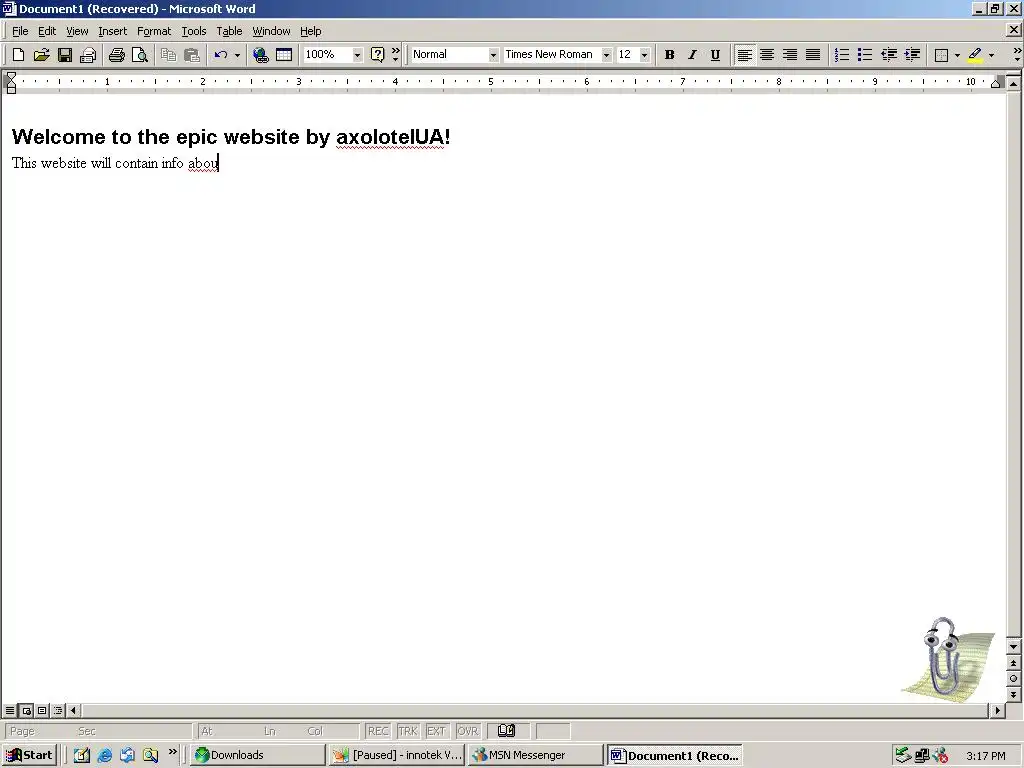Screen dimensions: 1024x768
Task: Open the Edit menu
Action: [47, 31]
